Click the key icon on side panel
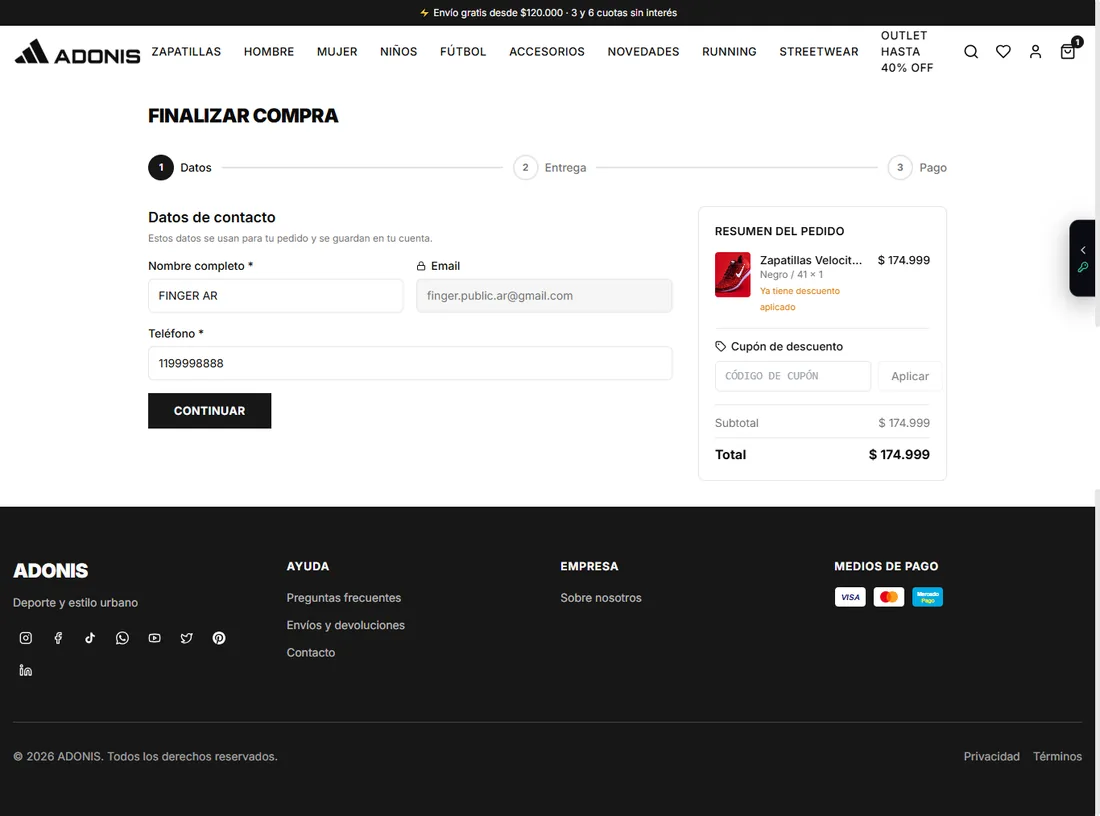Screen dimensions: 1100x816 pyautogui.click(x=1082, y=267)
